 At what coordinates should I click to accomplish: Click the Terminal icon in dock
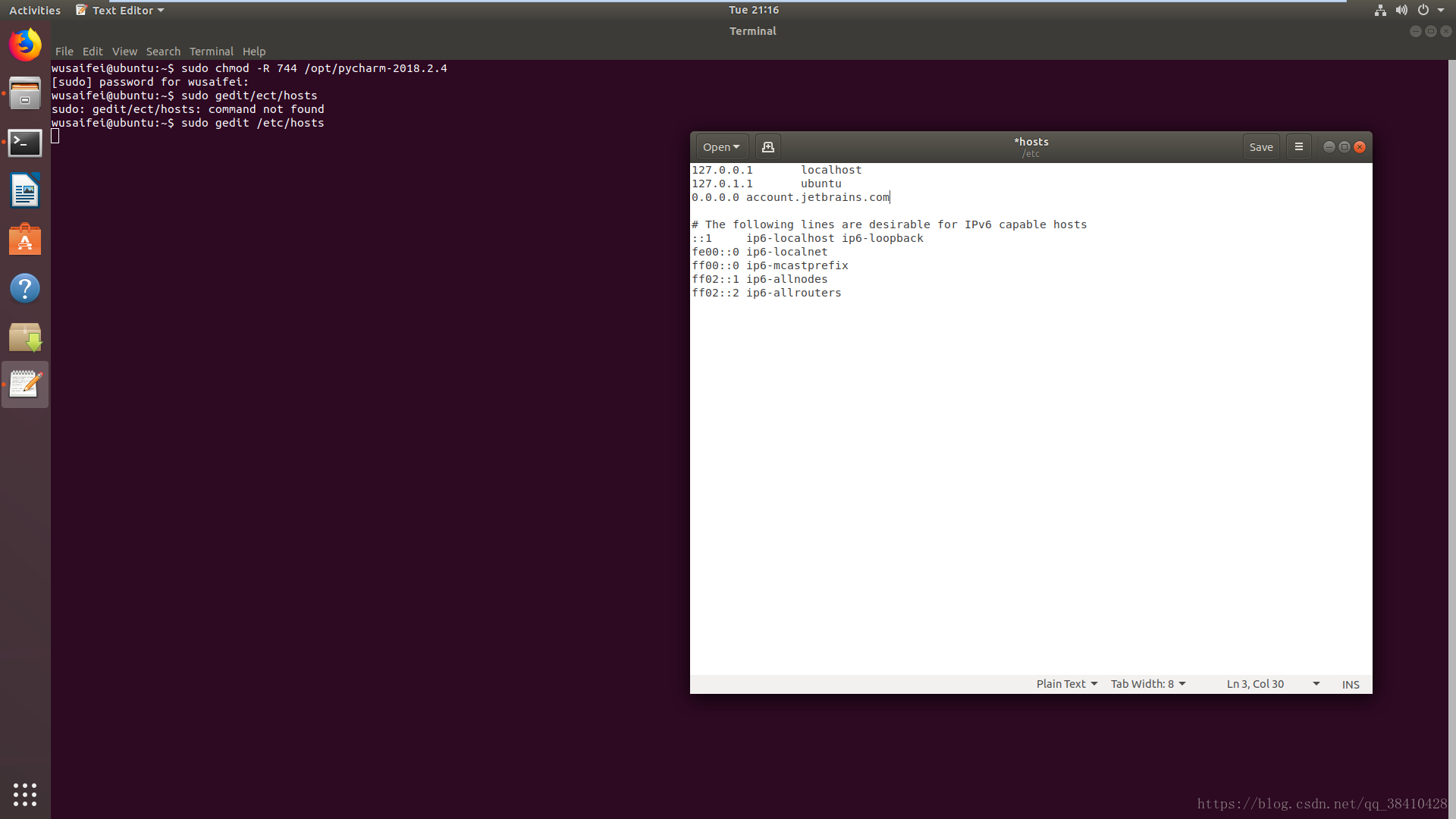pyautogui.click(x=25, y=142)
